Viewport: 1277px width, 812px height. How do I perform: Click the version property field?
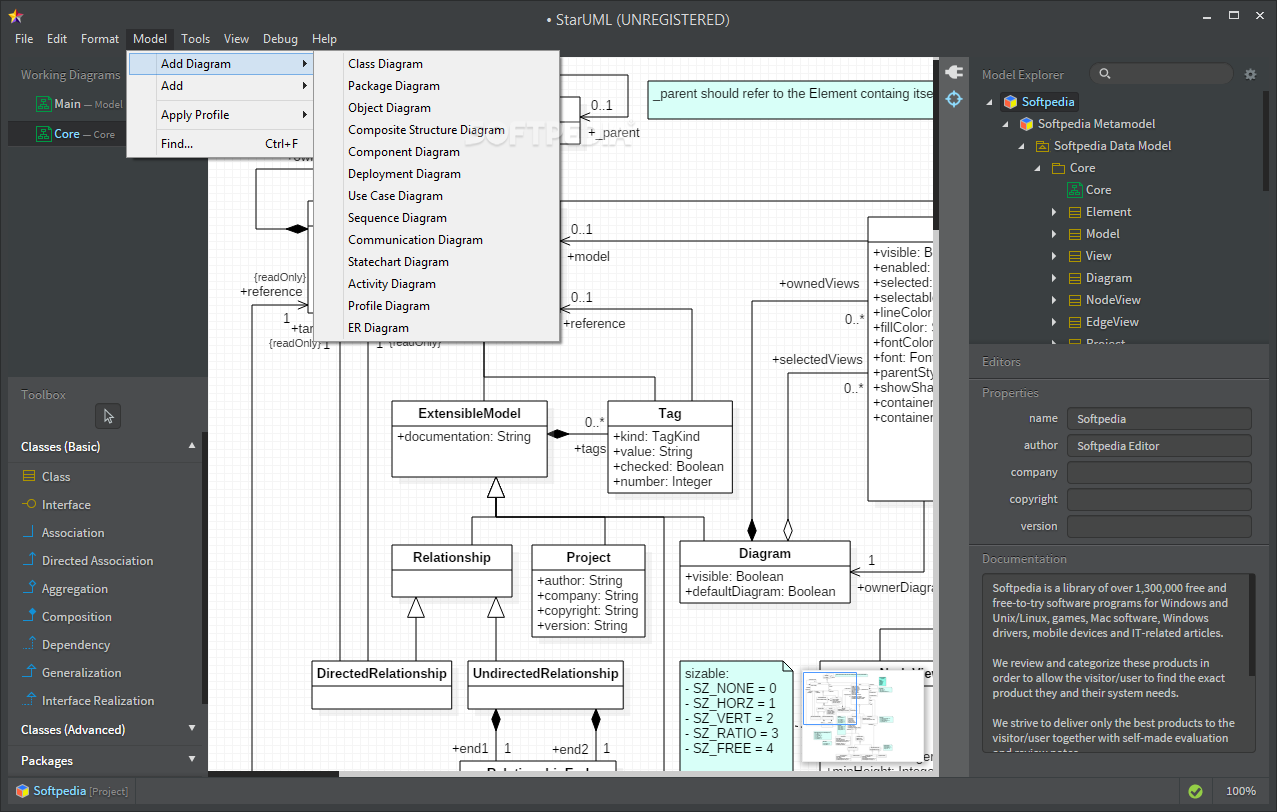point(1159,527)
